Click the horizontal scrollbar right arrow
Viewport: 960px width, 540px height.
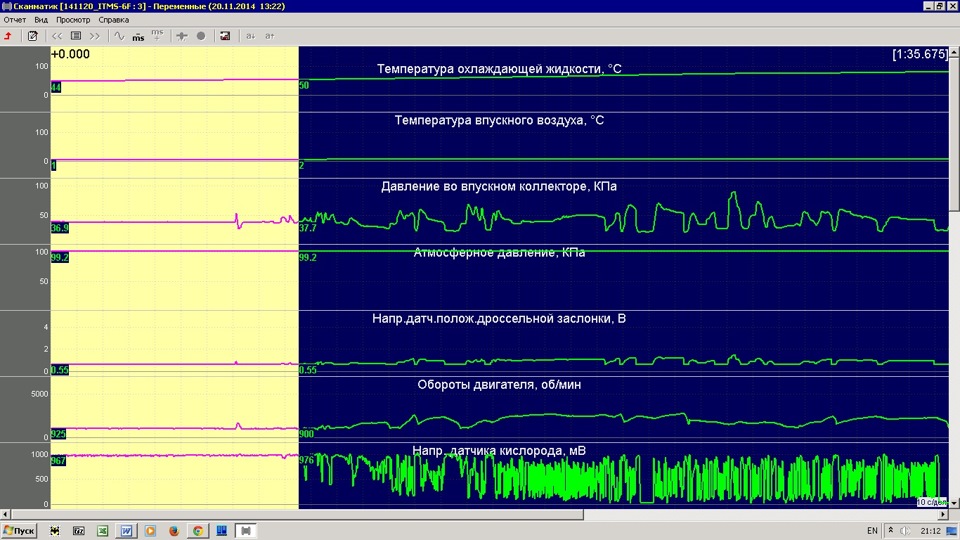(943, 515)
